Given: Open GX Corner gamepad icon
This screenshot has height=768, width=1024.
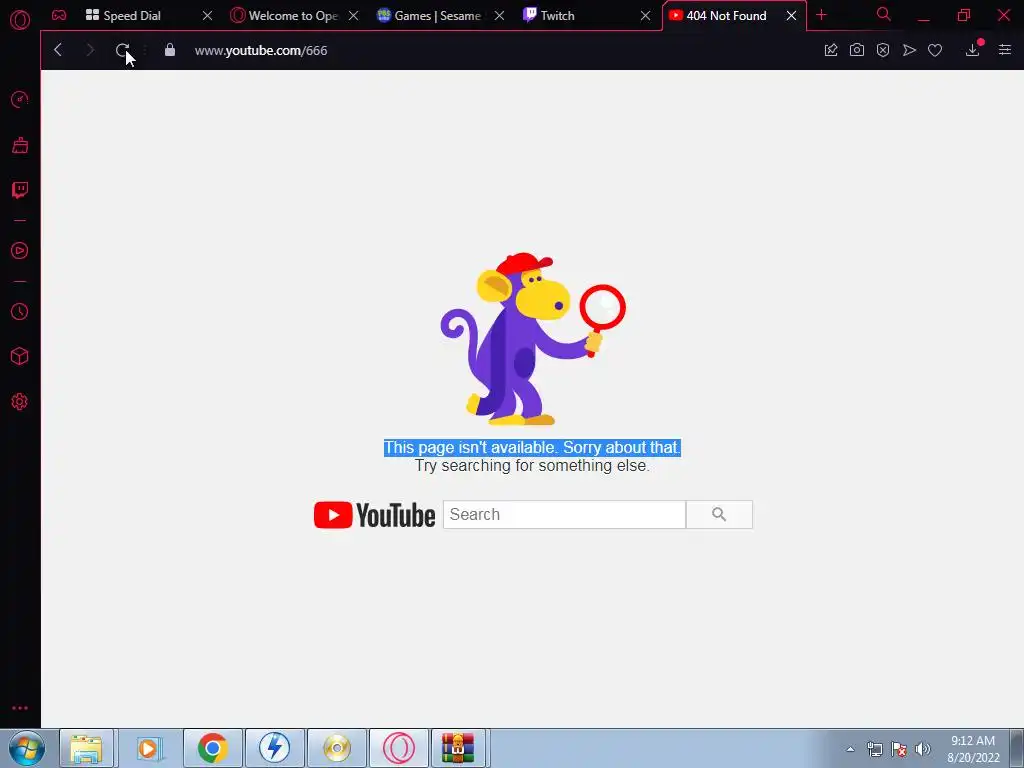Looking at the screenshot, I should pyautogui.click(x=59, y=16).
